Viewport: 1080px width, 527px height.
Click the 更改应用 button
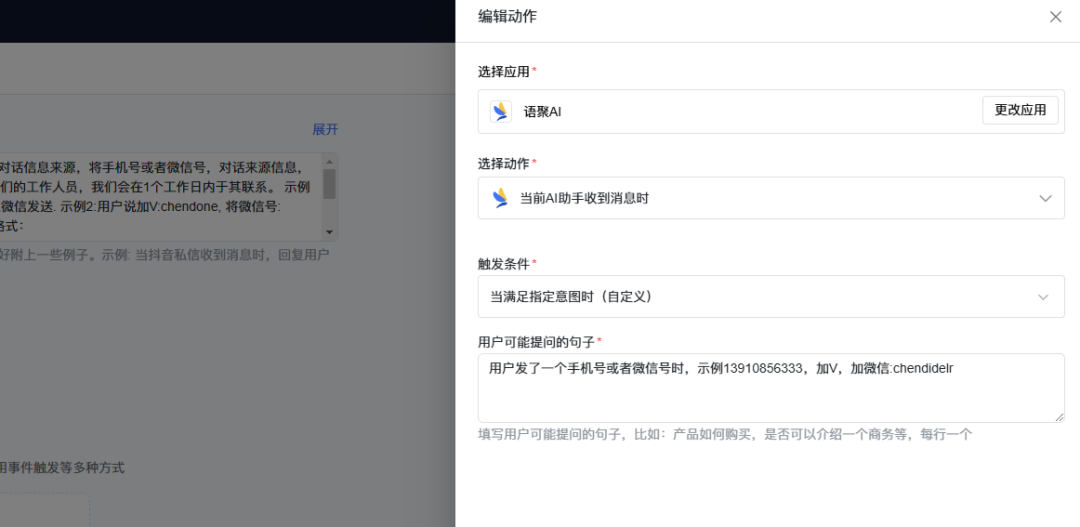(x=1020, y=110)
